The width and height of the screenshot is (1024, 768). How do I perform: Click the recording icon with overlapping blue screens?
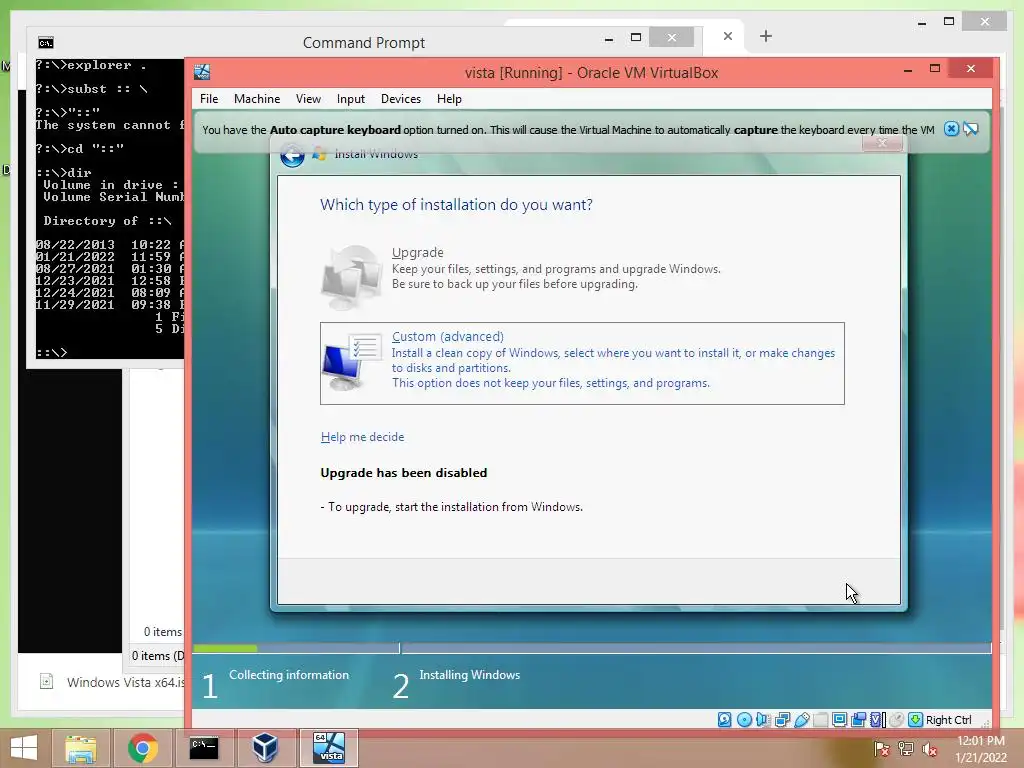[858, 720]
